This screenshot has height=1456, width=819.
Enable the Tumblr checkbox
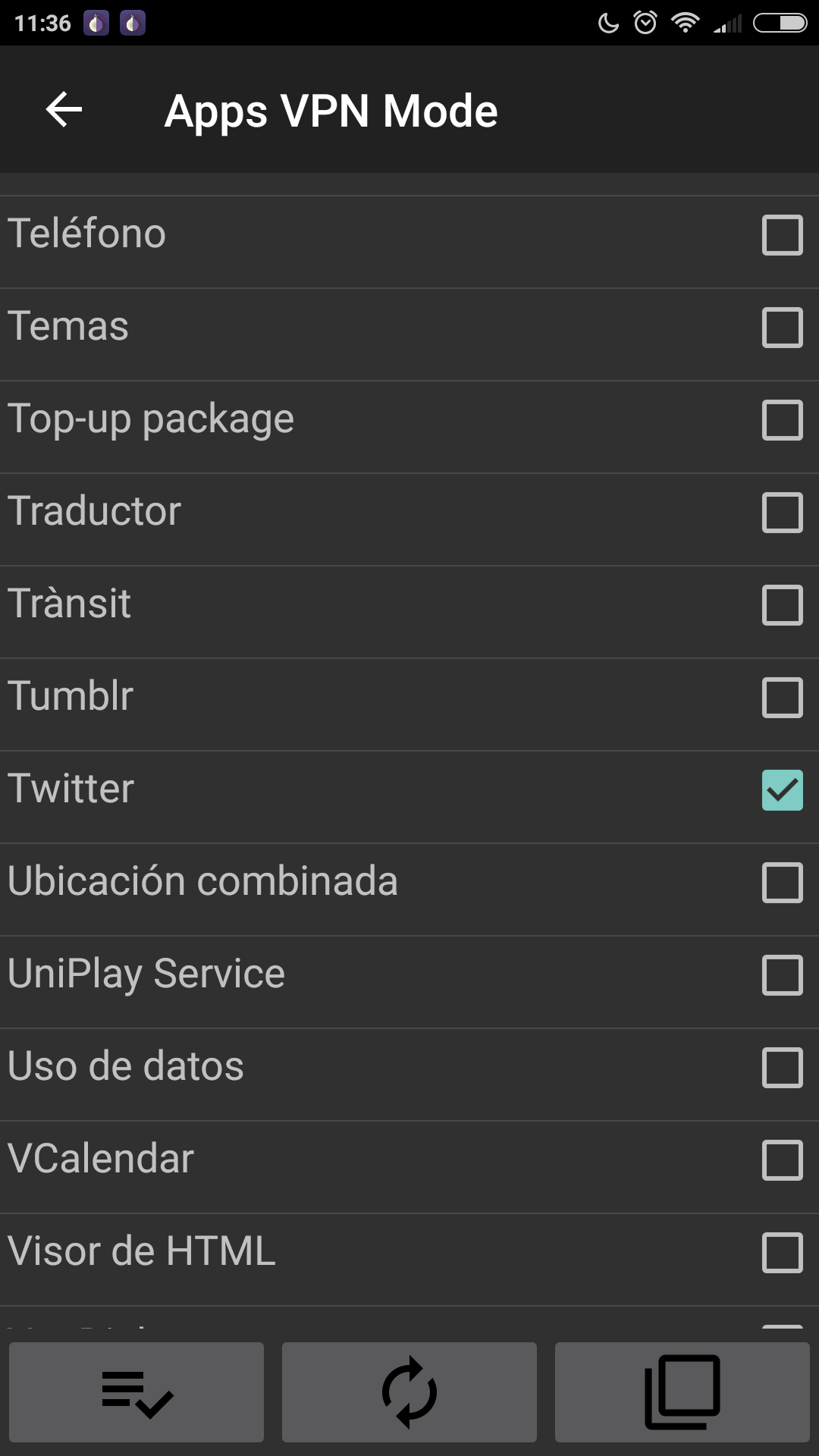(x=782, y=698)
